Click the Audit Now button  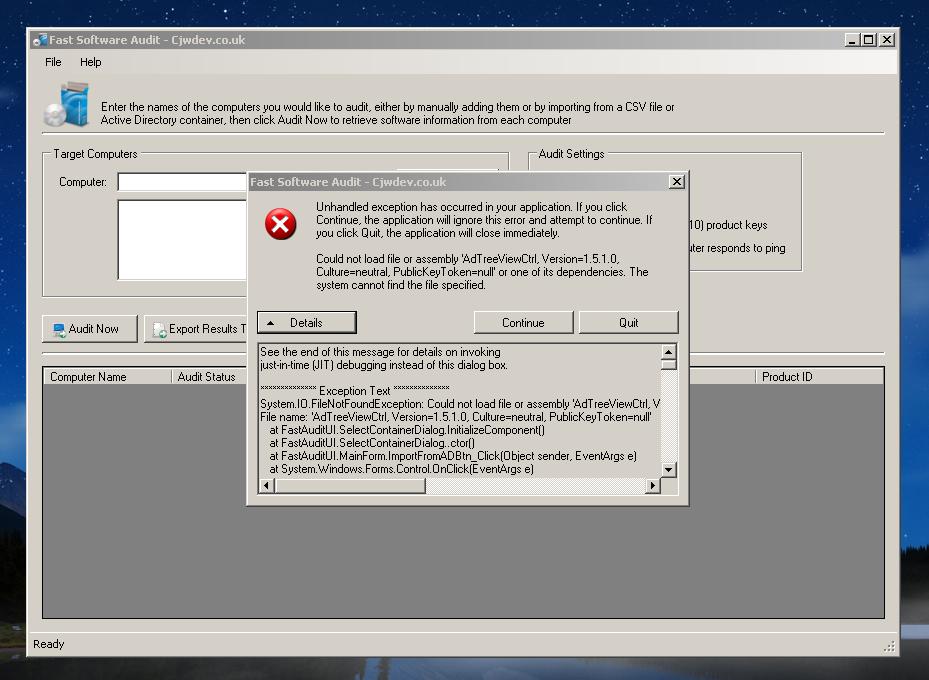[x=89, y=329]
